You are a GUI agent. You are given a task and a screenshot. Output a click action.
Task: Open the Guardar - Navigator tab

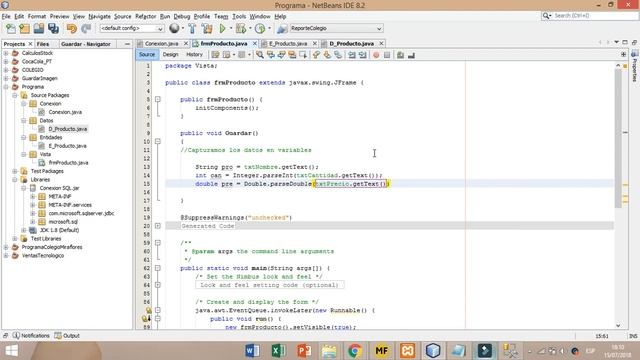click(x=86, y=44)
